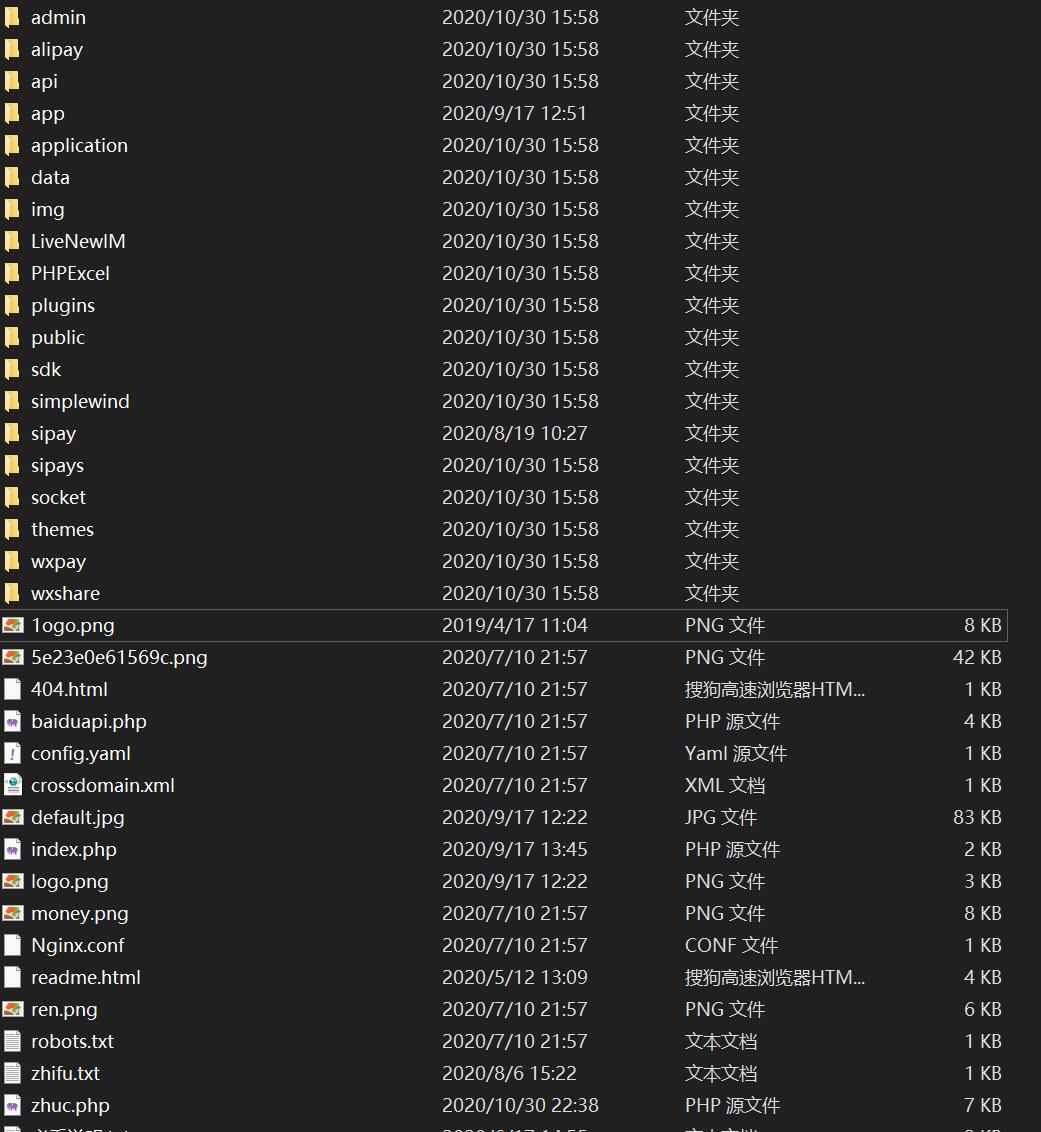Click the 5e23e0e61569c.png file name
The image size is (1041, 1132).
pyautogui.click(x=119, y=658)
